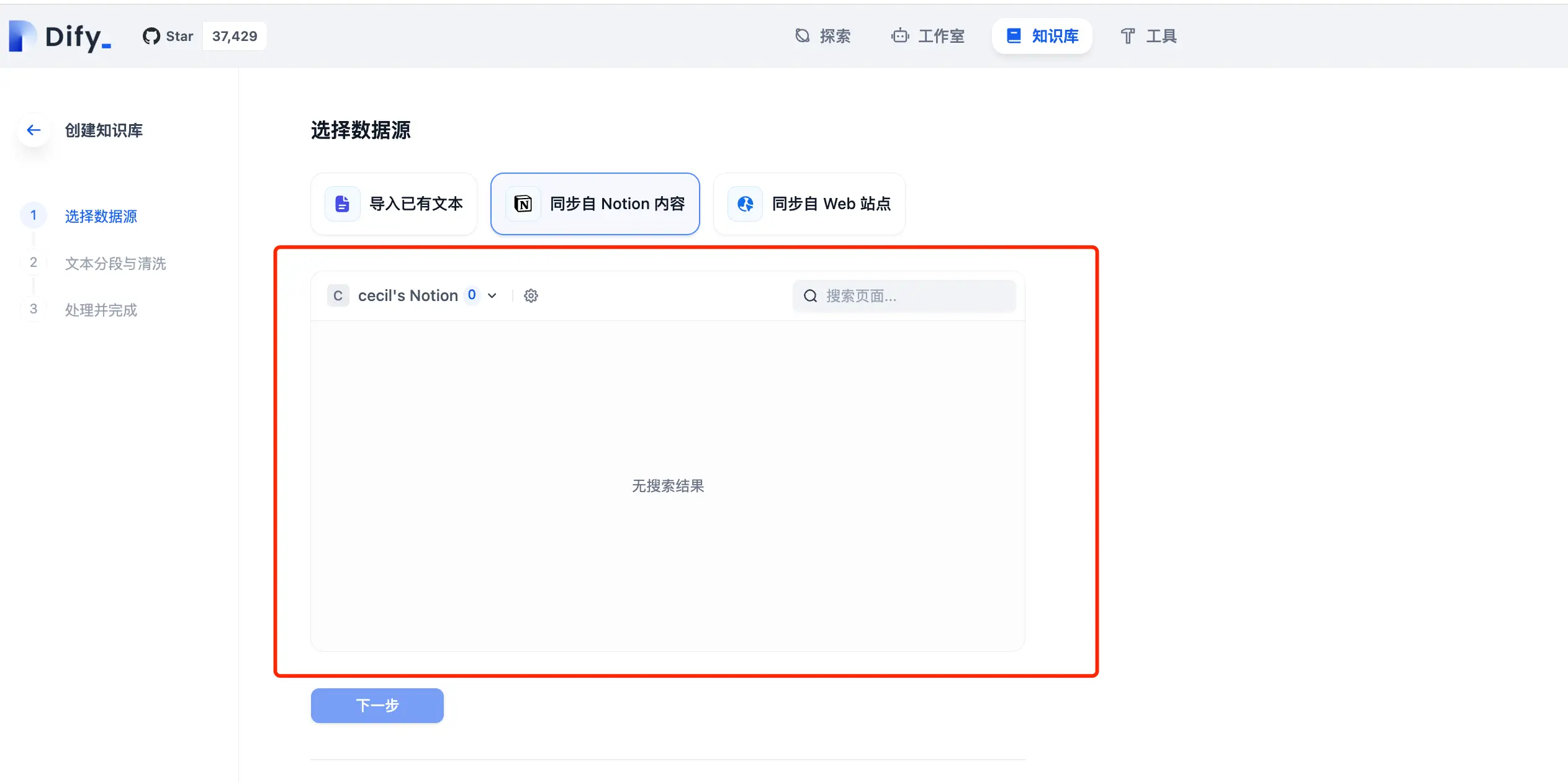Click the 知识库 book icon
The width and height of the screenshot is (1568, 782).
coord(1013,36)
